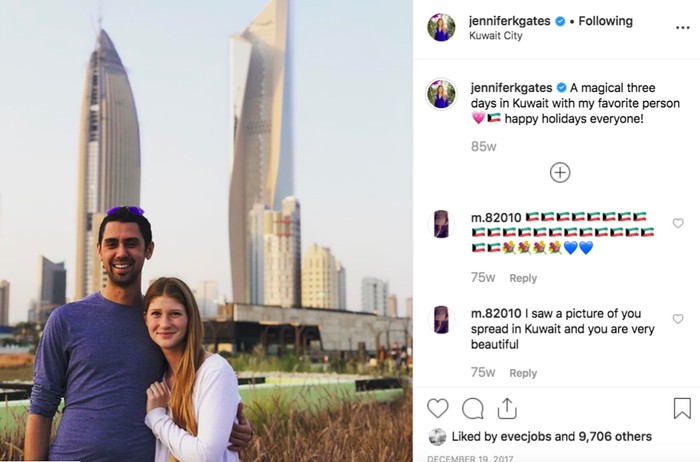Viewport: 700px width, 462px height.
Task: Open jenniferkgates avatar in post header
Action: coord(441,27)
